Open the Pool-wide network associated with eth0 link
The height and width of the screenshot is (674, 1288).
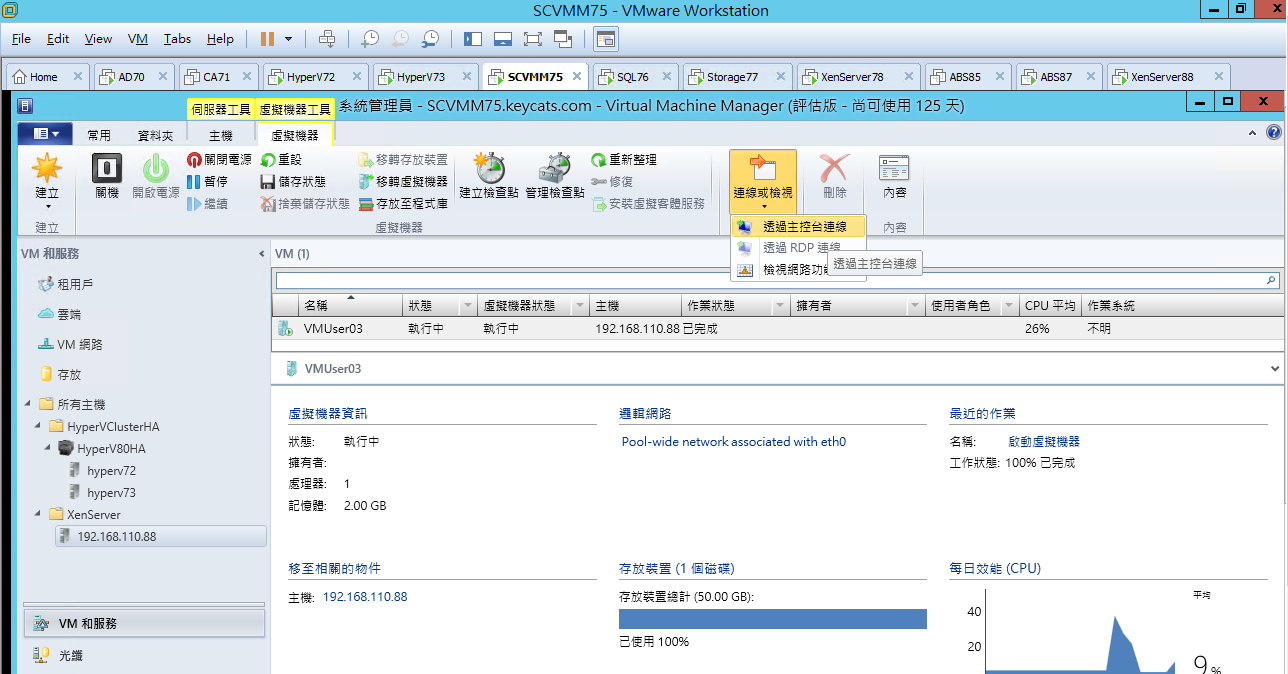click(734, 442)
